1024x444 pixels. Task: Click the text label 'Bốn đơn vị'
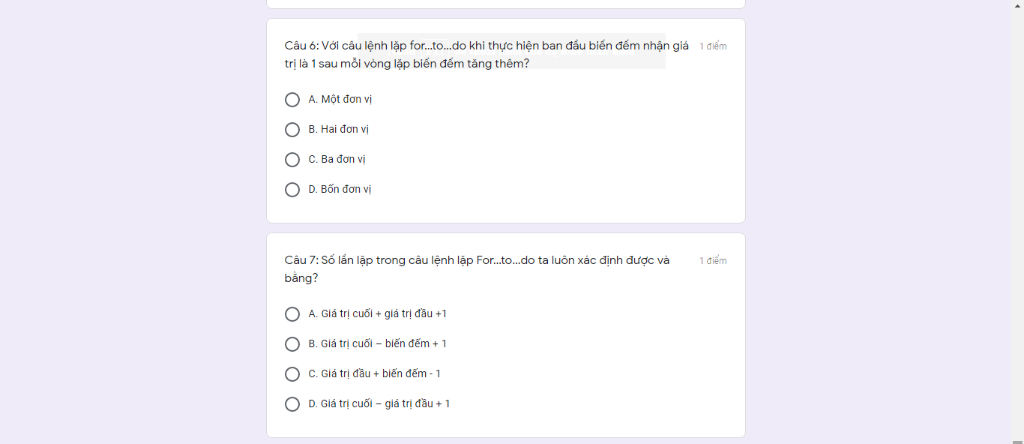[x=346, y=189]
